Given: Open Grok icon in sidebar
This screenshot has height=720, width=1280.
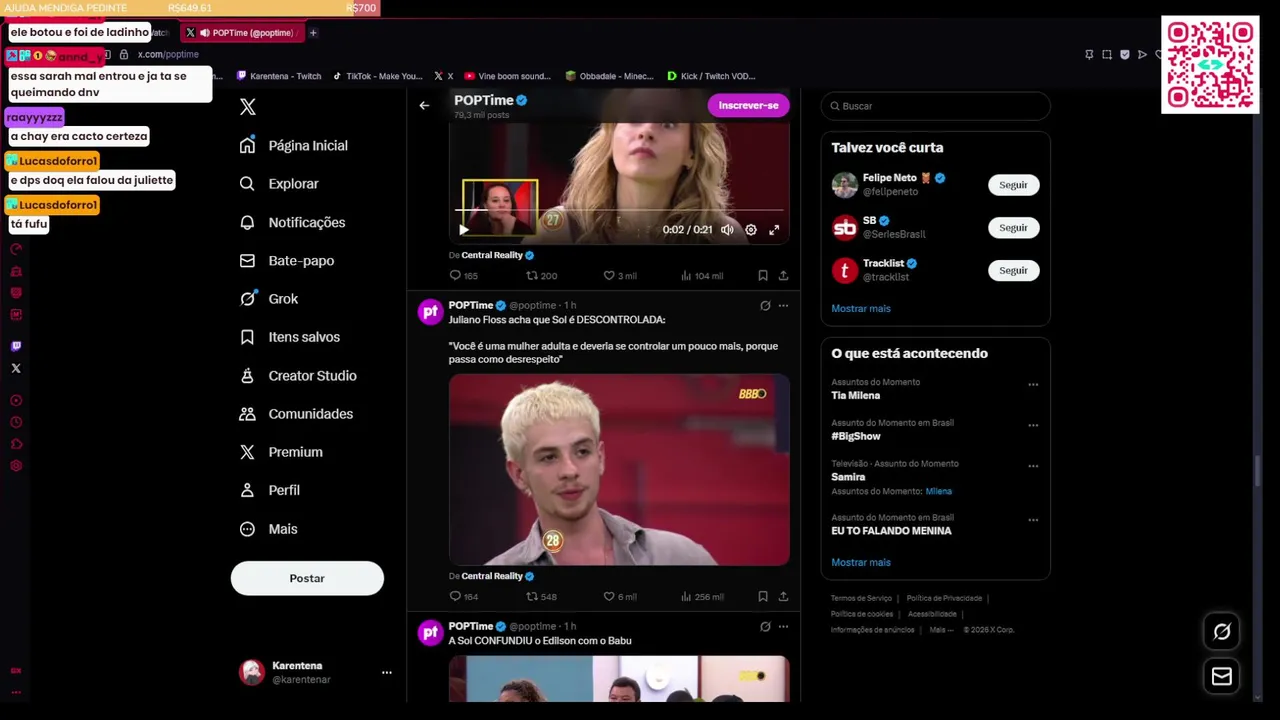Looking at the screenshot, I should pos(247,299).
